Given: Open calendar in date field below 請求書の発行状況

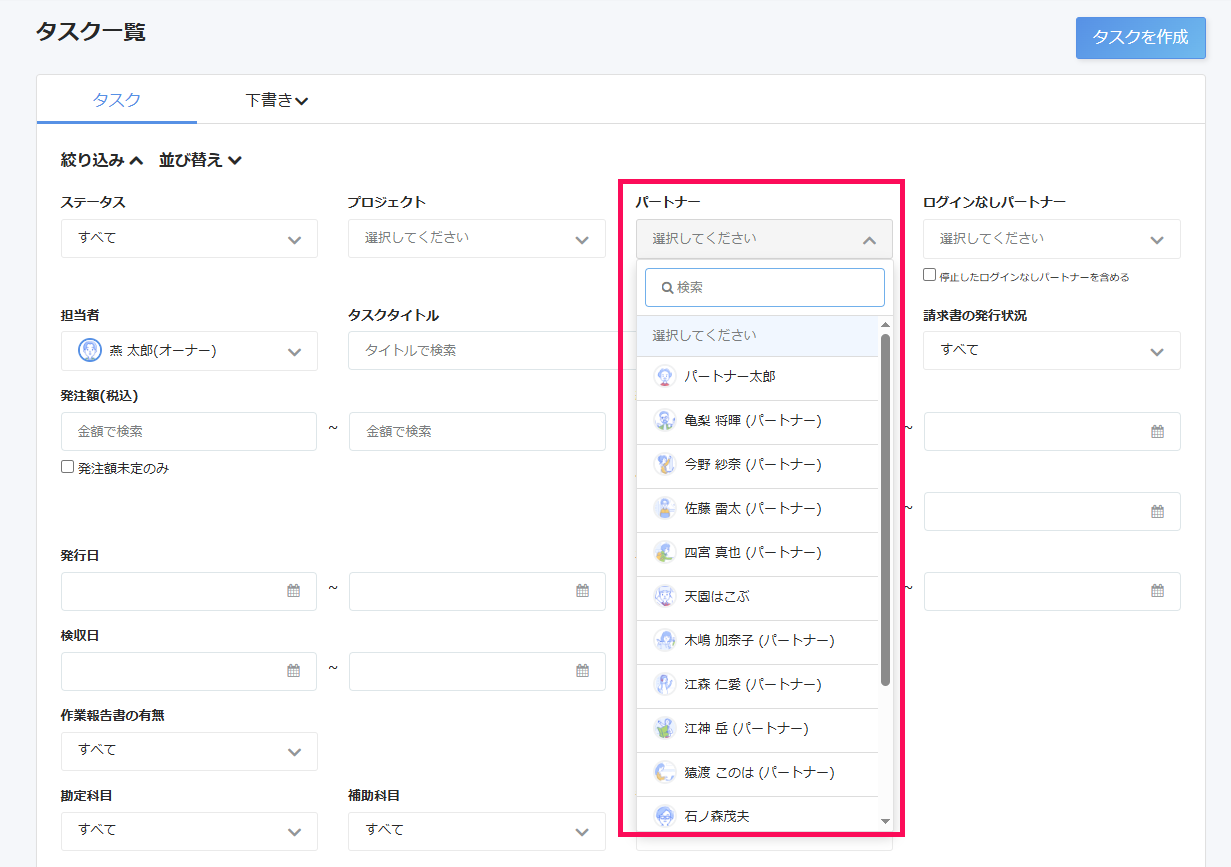Looking at the screenshot, I should click(1157, 431).
